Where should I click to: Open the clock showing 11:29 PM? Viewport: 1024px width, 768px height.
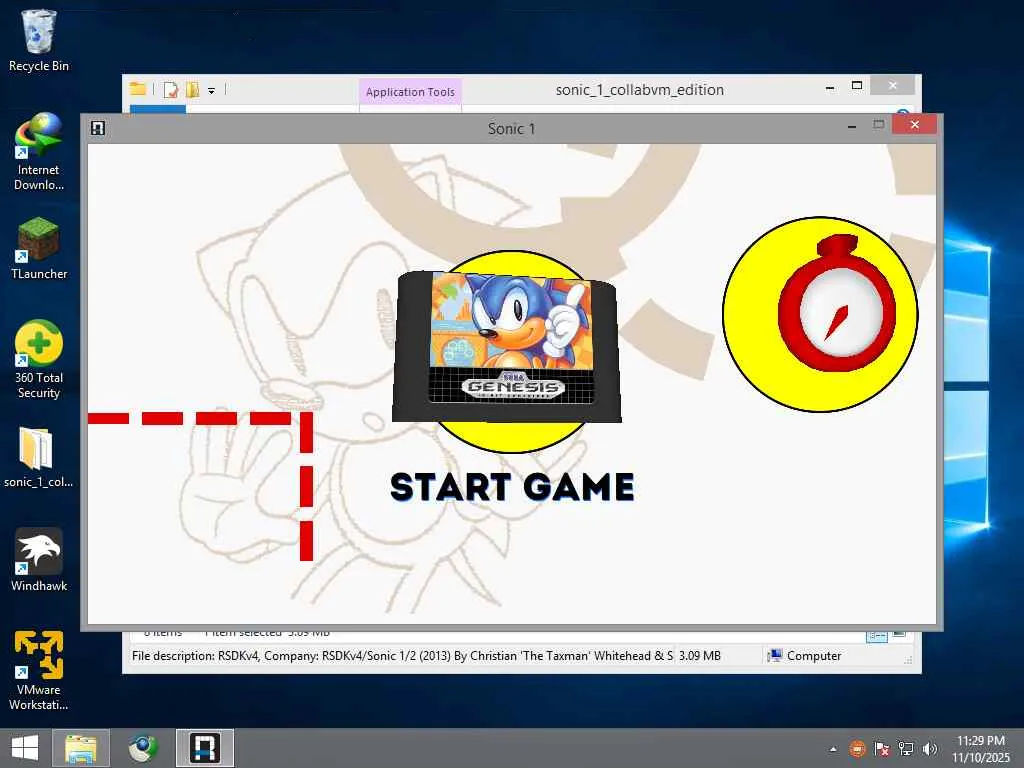click(981, 749)
